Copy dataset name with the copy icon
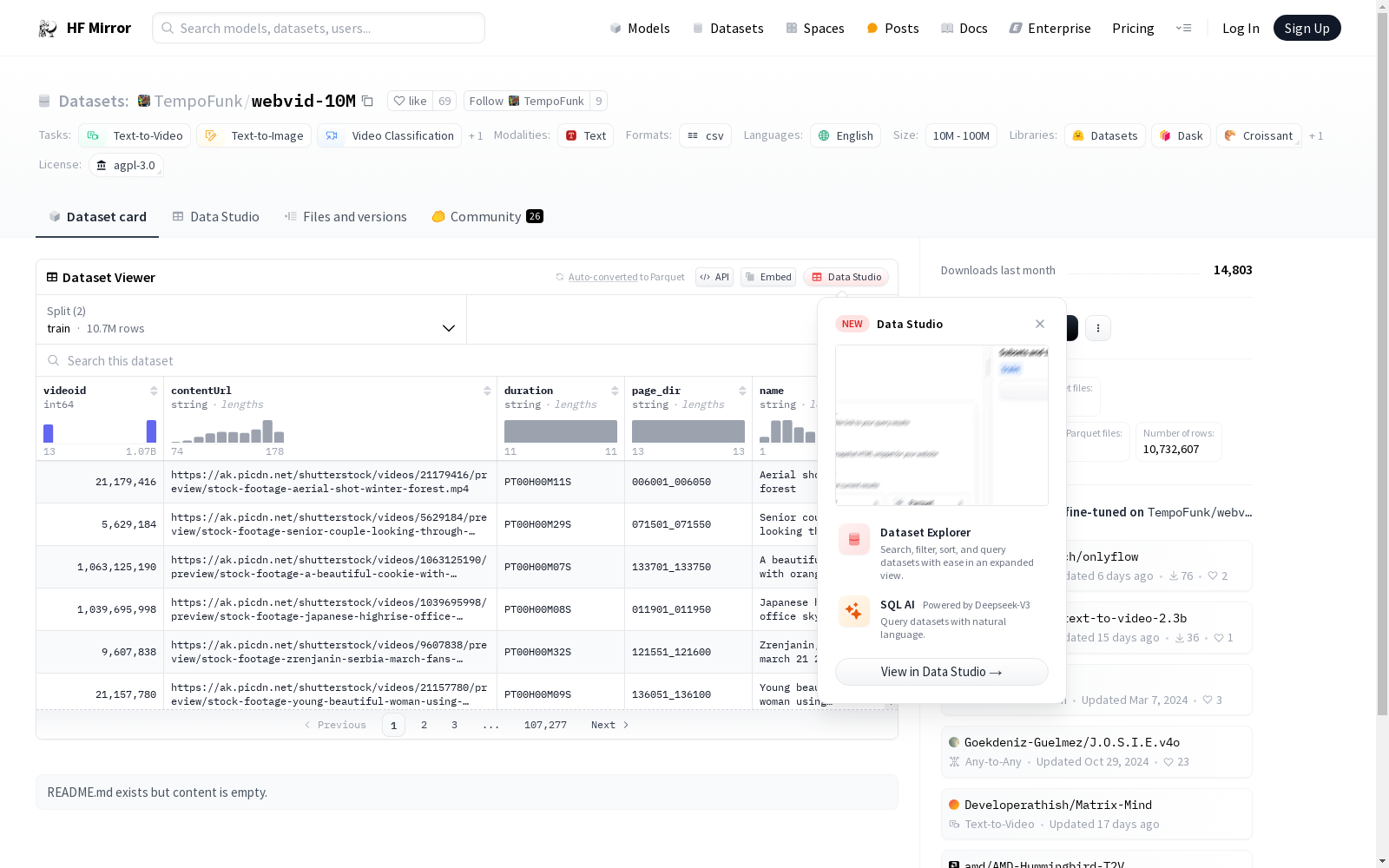 click(x=367, y=102)
